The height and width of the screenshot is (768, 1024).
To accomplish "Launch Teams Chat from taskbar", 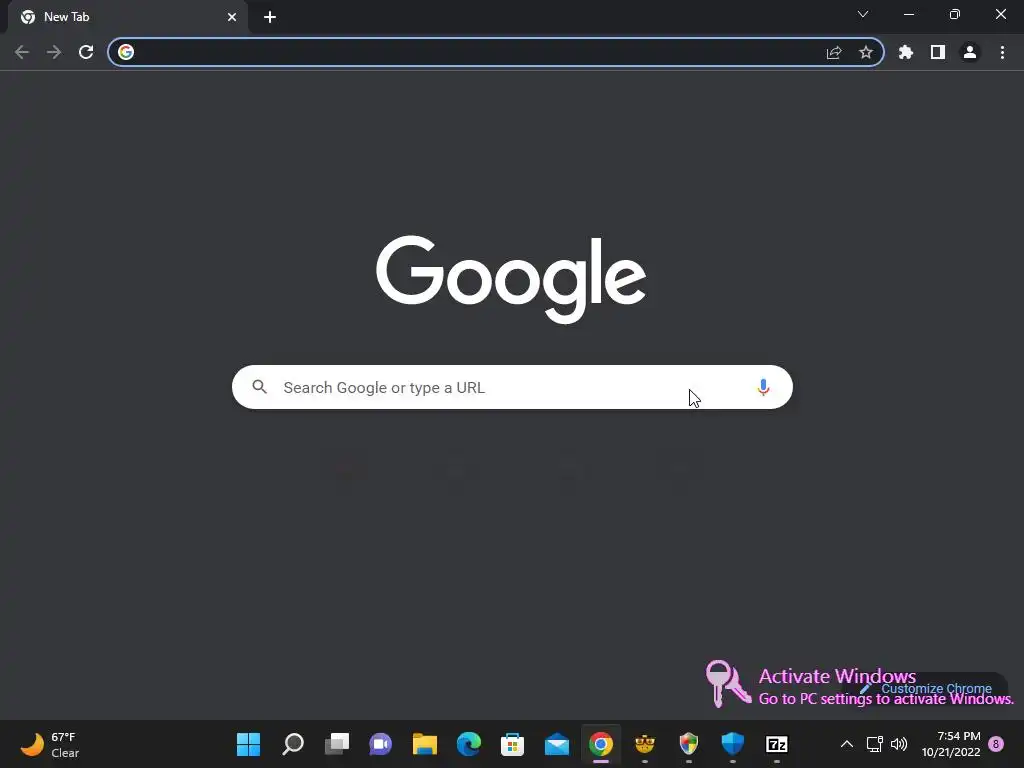I will pyautogui.click(x=381, y=744).
